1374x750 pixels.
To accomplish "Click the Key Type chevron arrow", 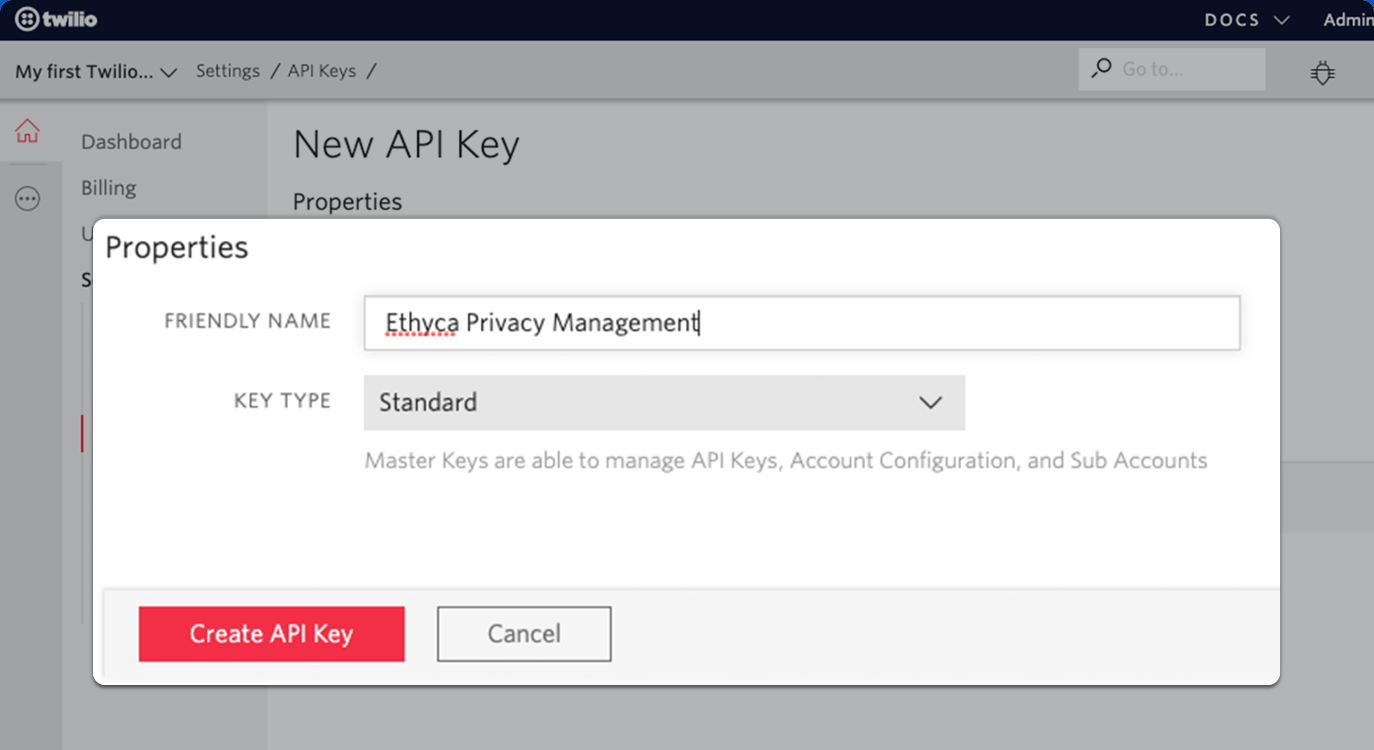I will coord(930,402).
